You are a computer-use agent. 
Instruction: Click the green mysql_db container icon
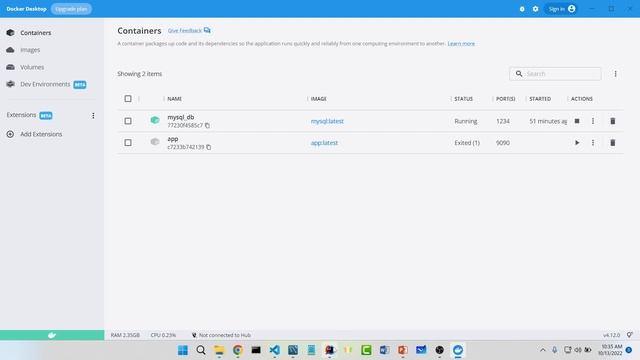pyautogui.click(x=155, y=120)
